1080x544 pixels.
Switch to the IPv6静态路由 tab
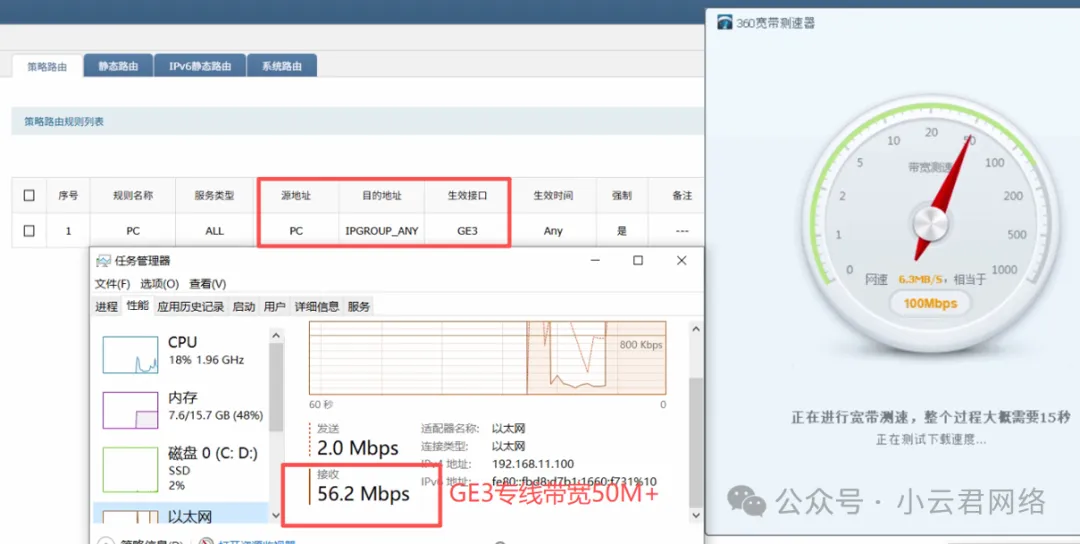coord(200,66)
